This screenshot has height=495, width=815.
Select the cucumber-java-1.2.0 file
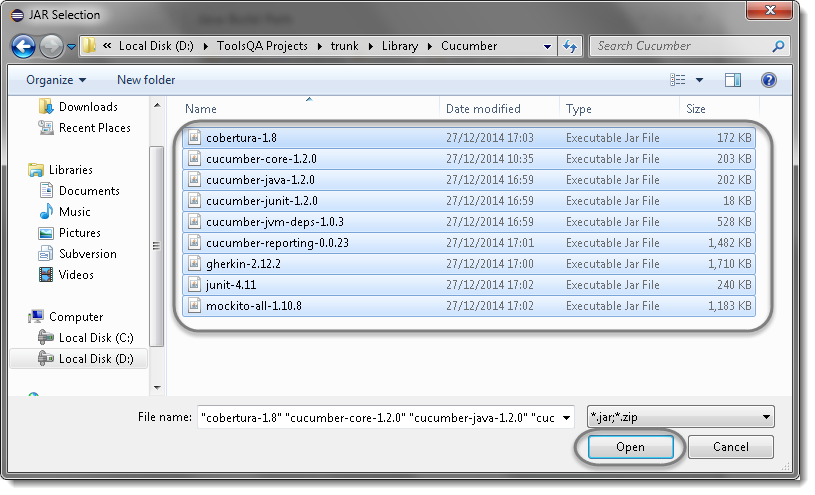tap(469, 180)
